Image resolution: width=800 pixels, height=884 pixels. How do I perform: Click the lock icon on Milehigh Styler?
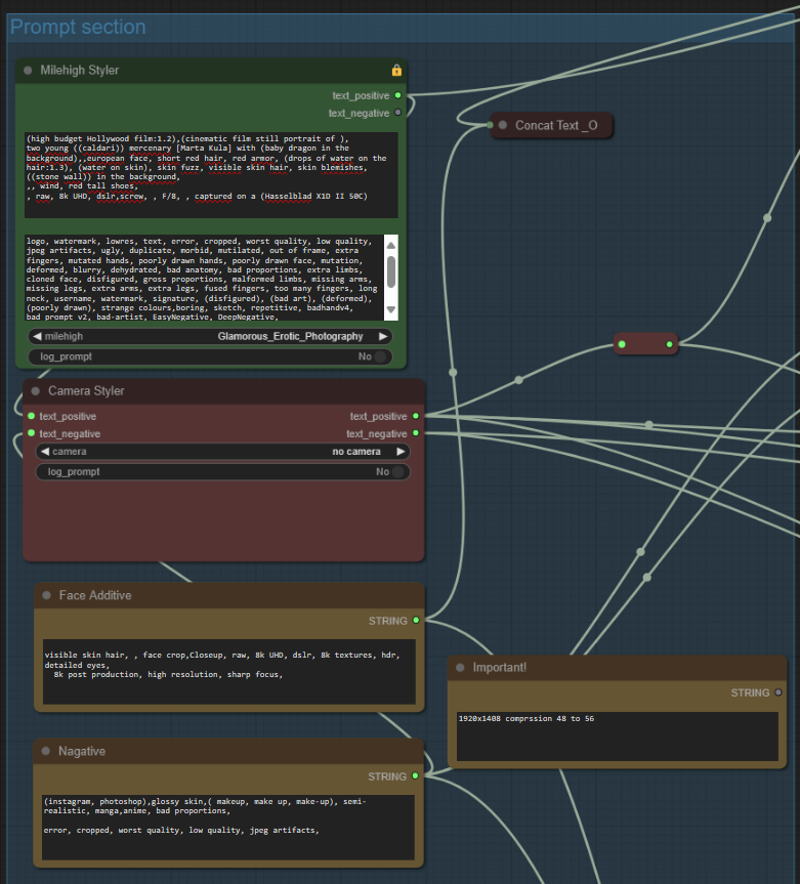tap(397, 70)
